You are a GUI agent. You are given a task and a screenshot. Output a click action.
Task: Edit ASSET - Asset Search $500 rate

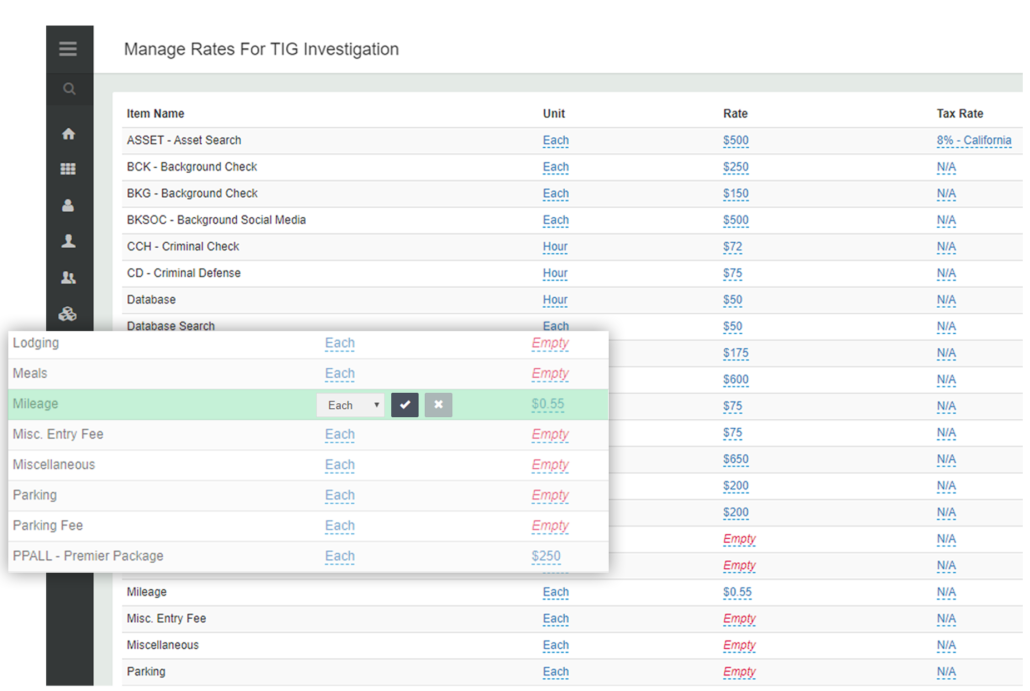click(x=736, y=141)
